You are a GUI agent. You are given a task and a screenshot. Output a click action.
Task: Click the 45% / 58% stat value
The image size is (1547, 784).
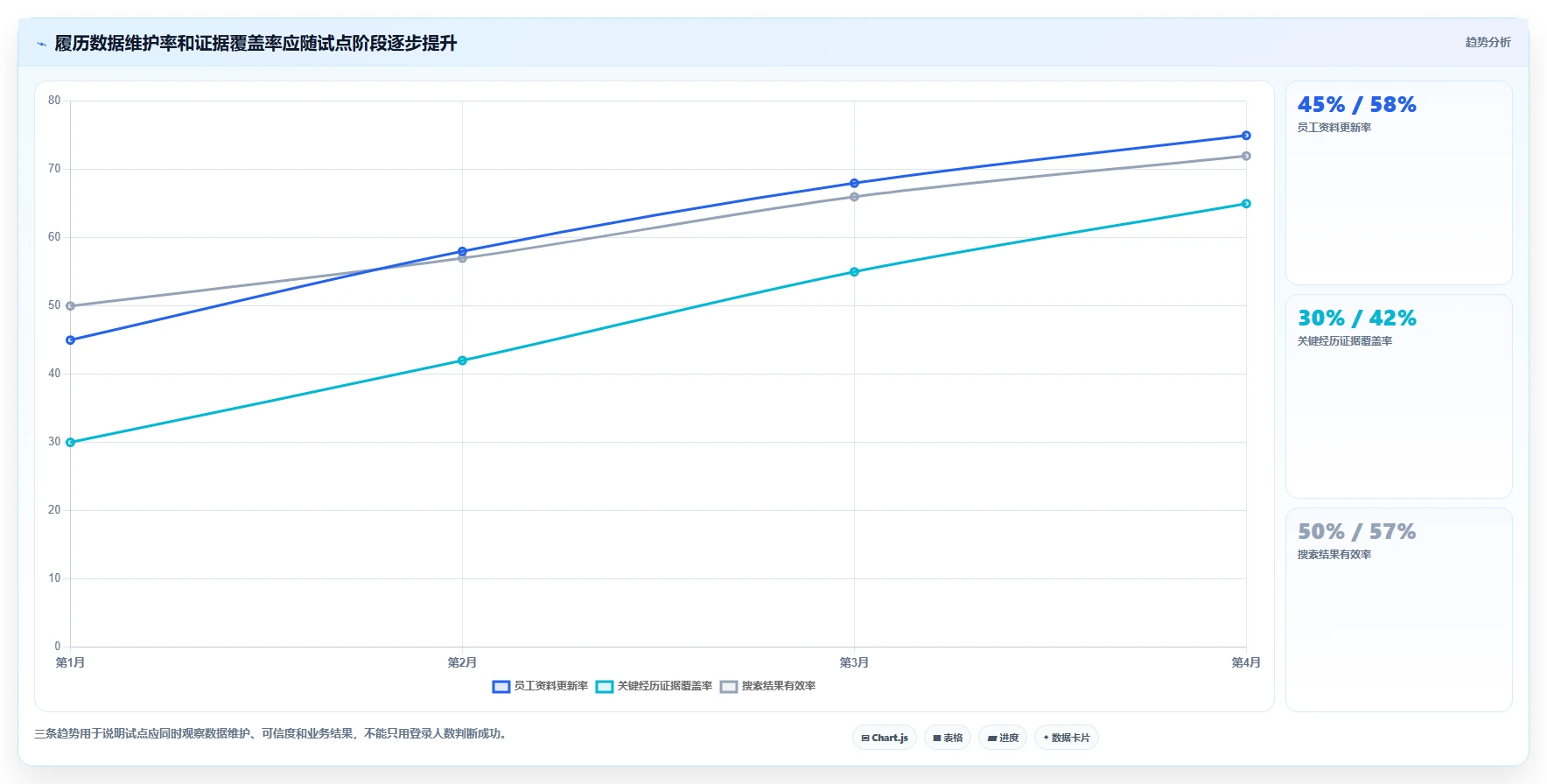click(x=1356, y=105)
